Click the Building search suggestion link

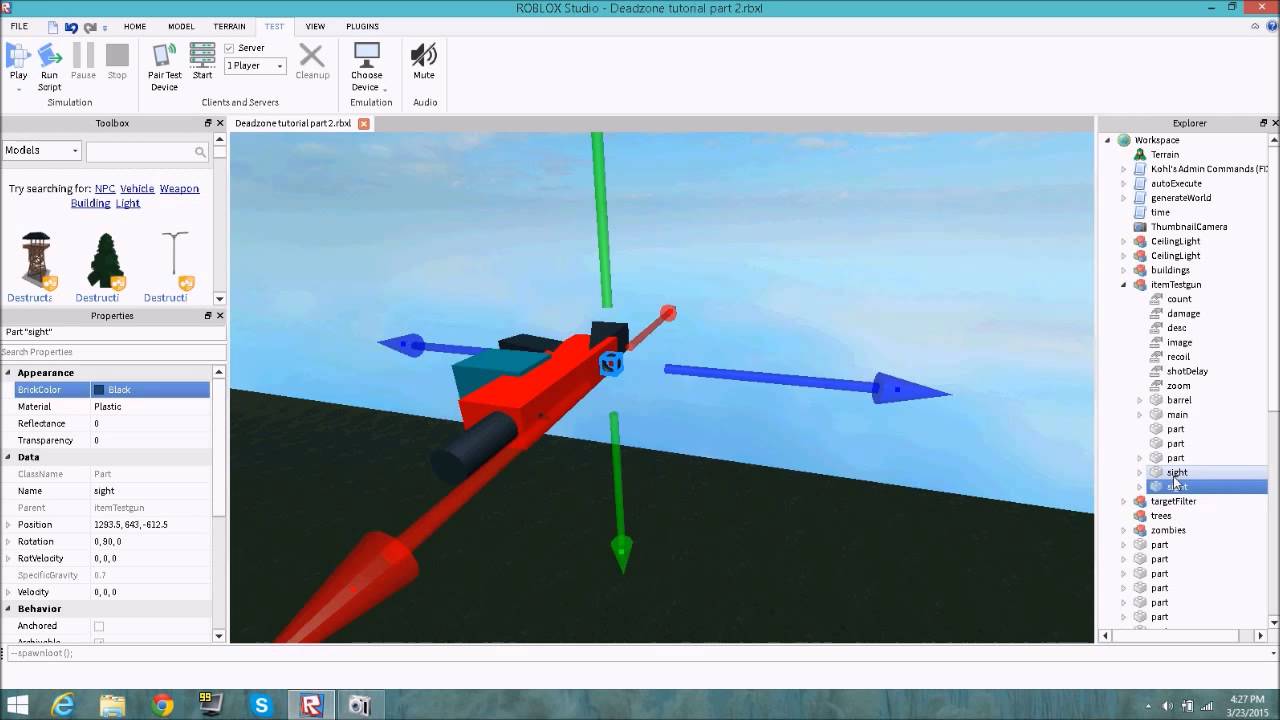pyautogui.click(x=90, y=203)
